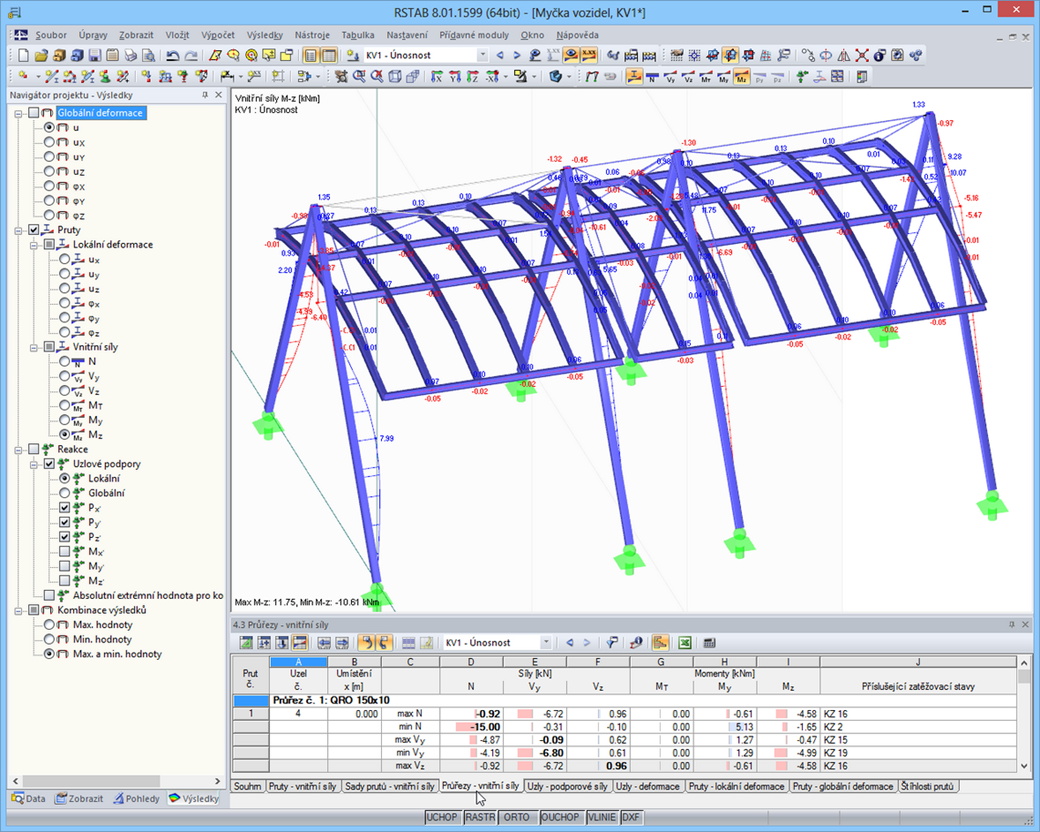The image size is (1040, 832).
Task: Click View in X direction icon
Action: [436, 77]
